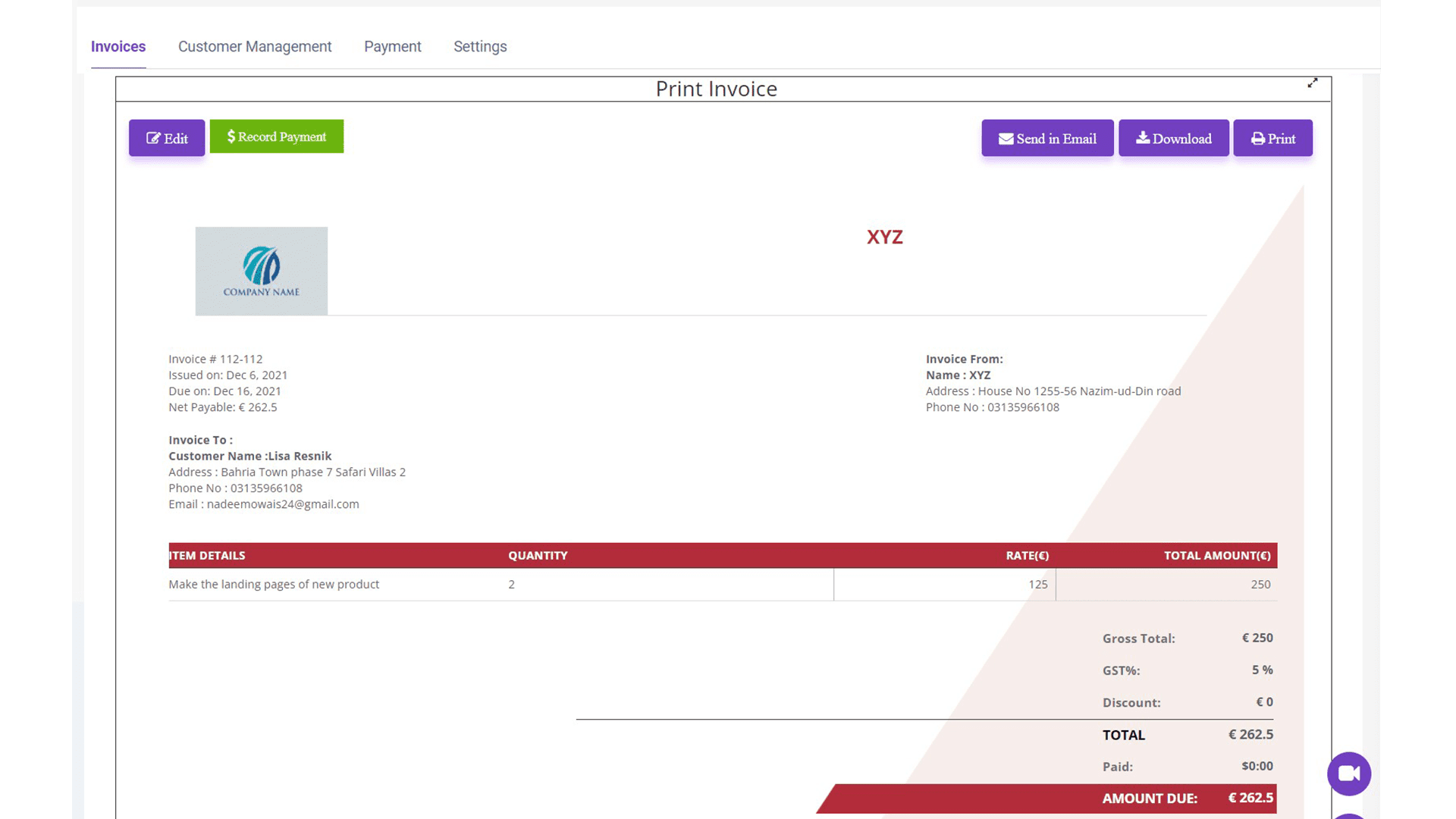
Task: Click the XYZ company name heading
Action: (x=884, y=237)
